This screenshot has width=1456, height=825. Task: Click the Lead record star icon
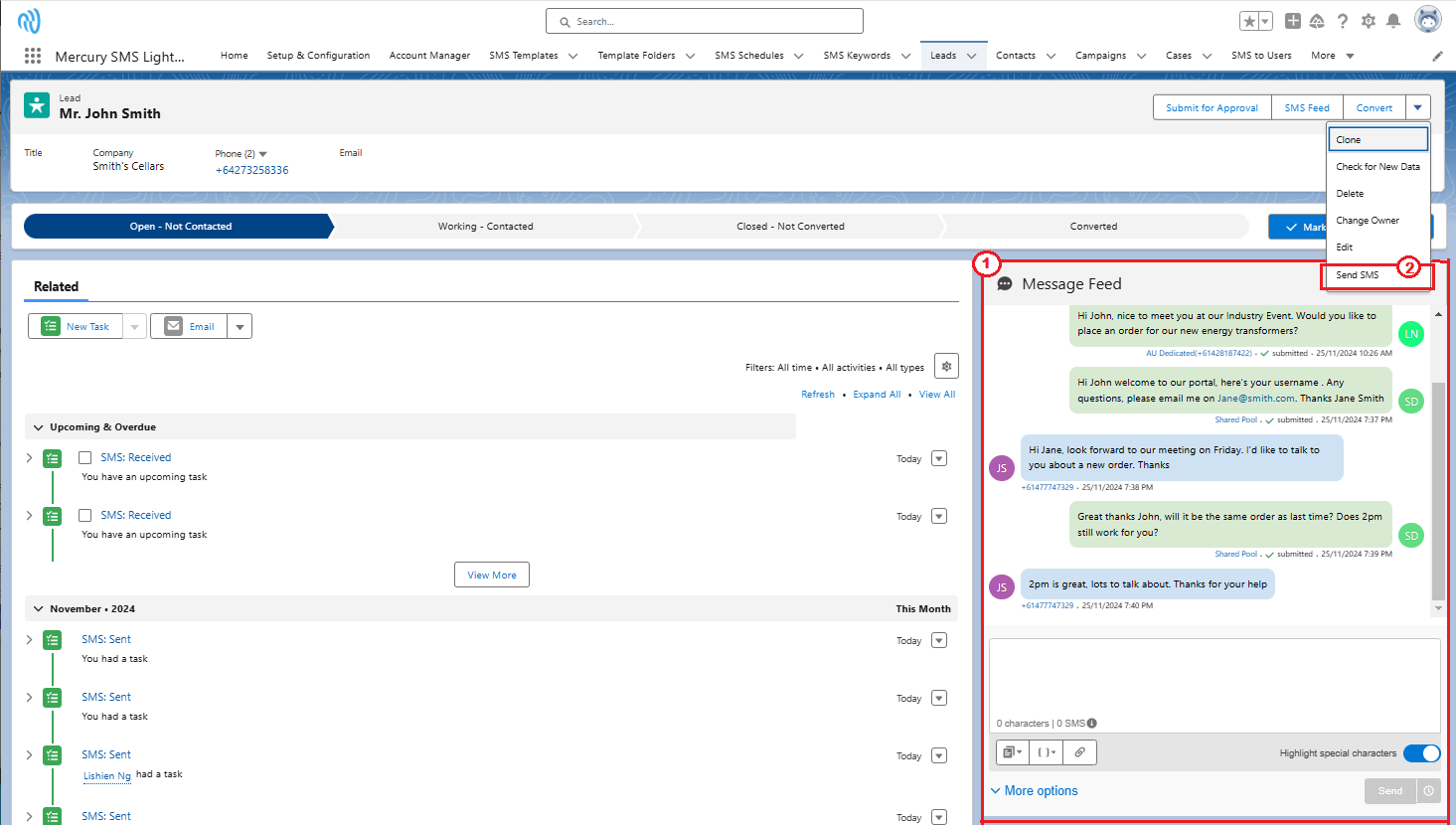point(37,105)
